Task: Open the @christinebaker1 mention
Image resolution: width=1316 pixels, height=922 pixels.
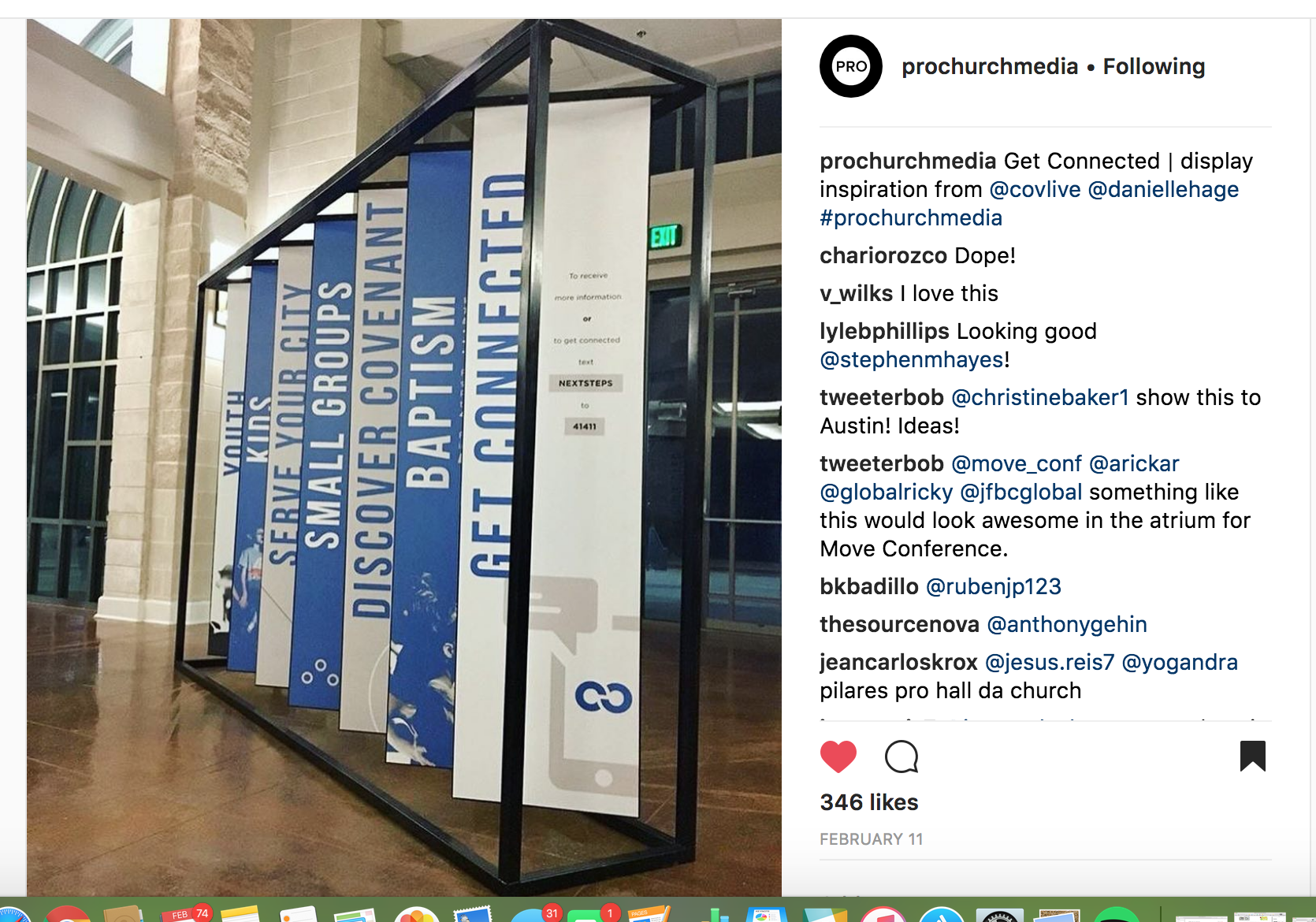Action: 1040,397
